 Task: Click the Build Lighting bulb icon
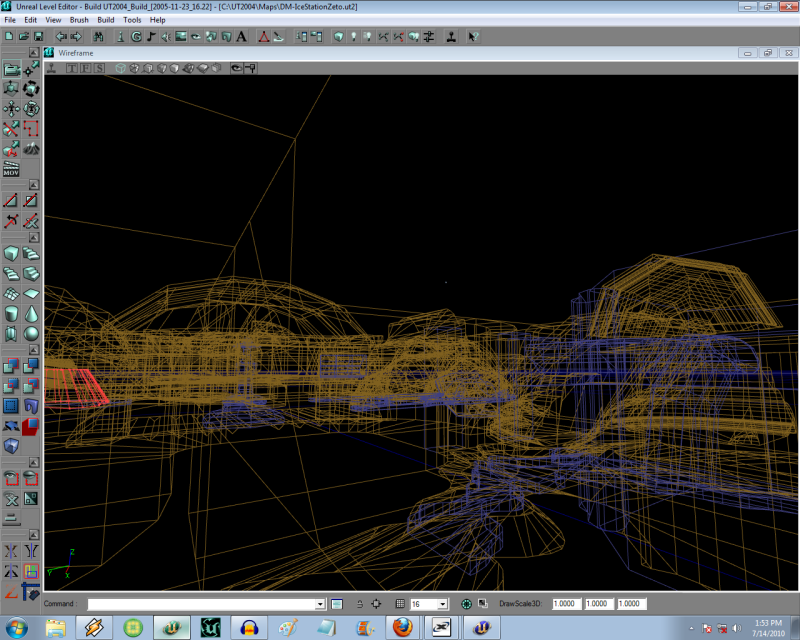353,37
